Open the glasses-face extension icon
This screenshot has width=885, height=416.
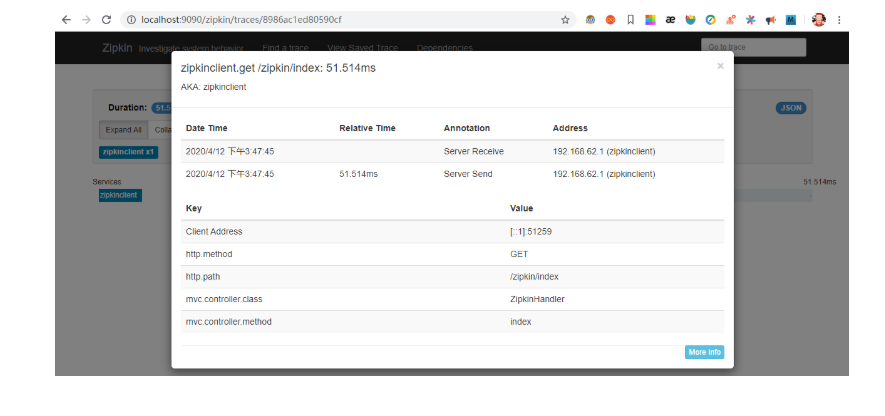590,20
